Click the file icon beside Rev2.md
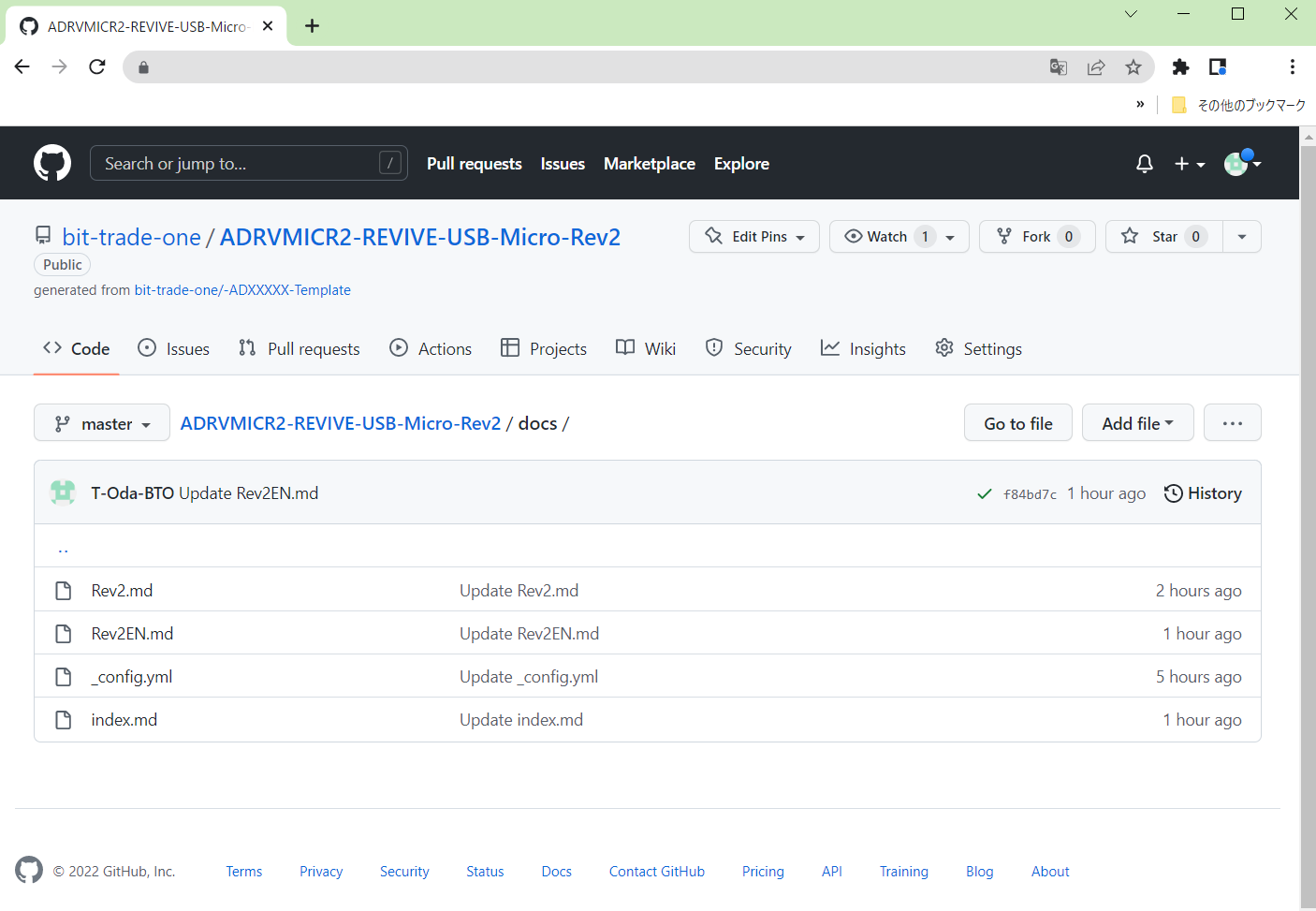1316x911 pixels. point(64,590)
